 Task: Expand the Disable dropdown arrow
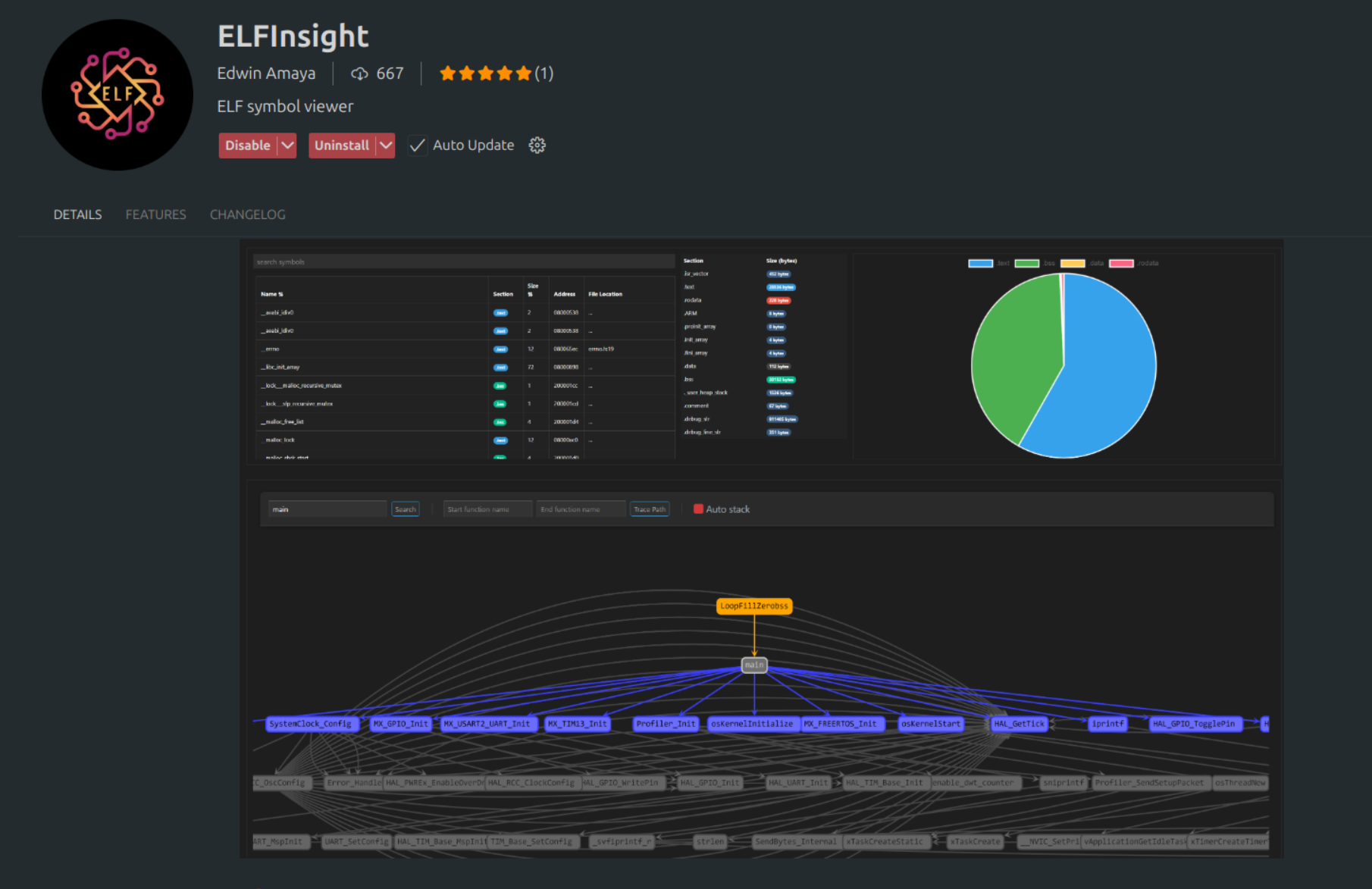(287, 146)
